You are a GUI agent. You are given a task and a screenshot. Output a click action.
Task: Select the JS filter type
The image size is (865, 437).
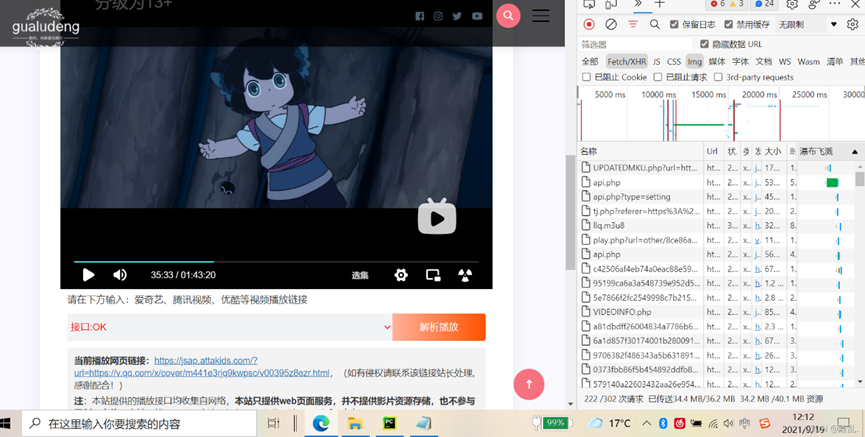(x=656, y=61)
